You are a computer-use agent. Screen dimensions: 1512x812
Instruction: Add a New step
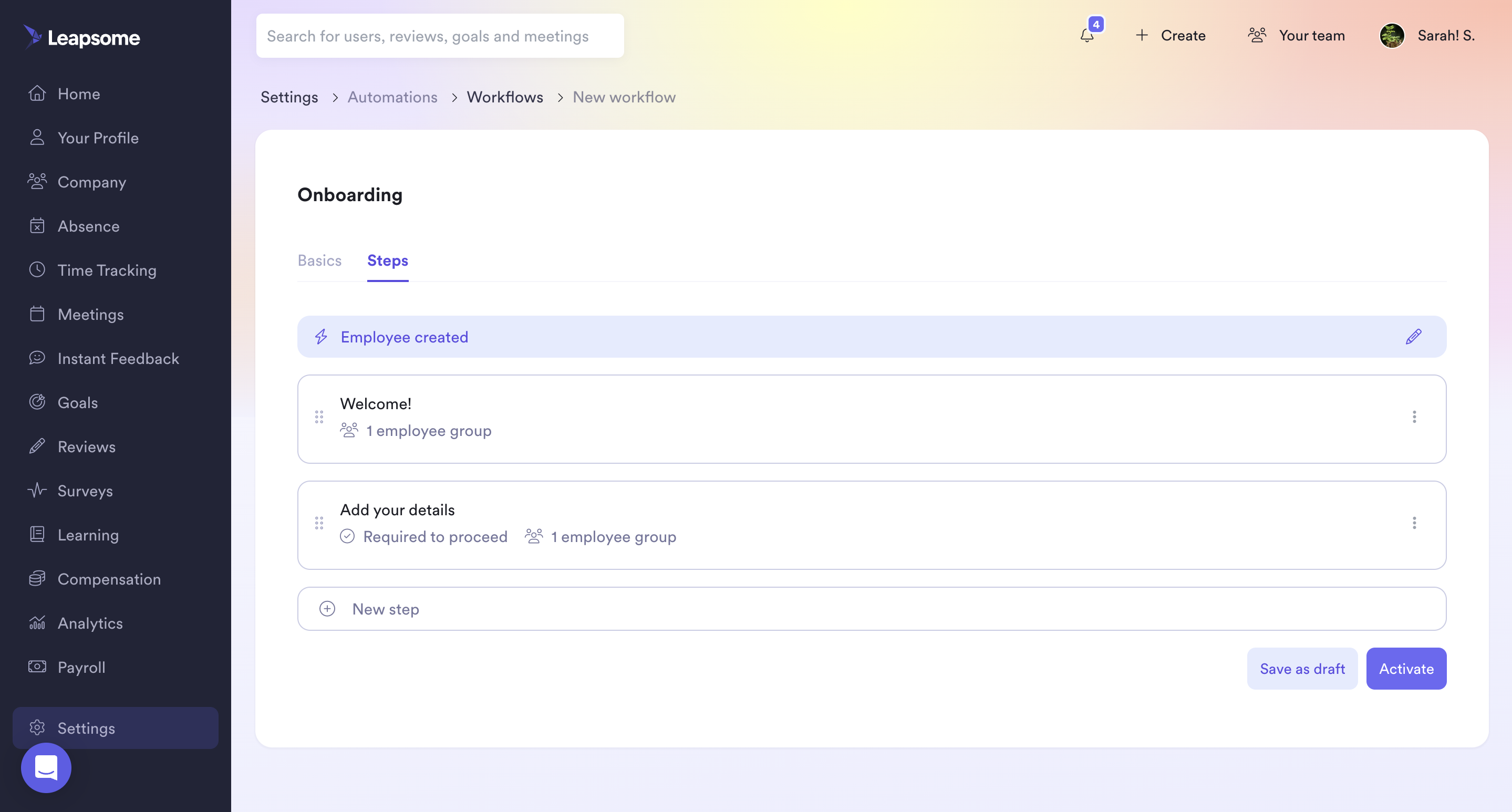coord(872,609)
